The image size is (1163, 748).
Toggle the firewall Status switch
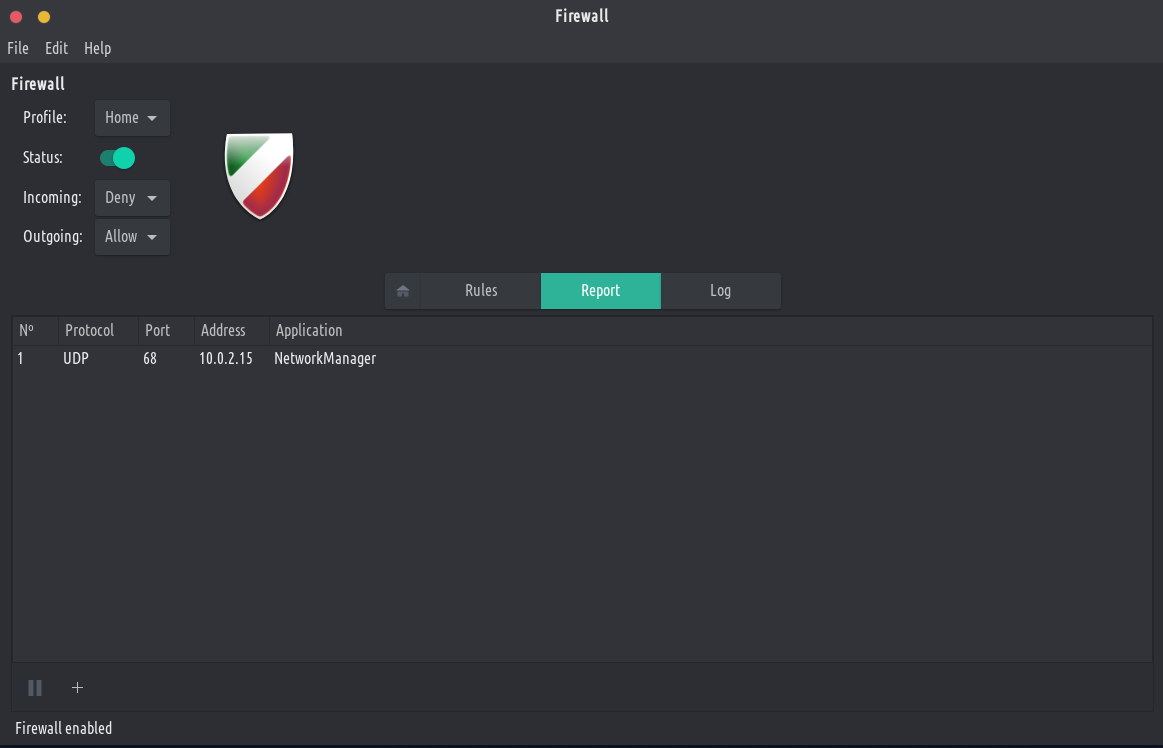pyautogui.click(x=117, y=158)
